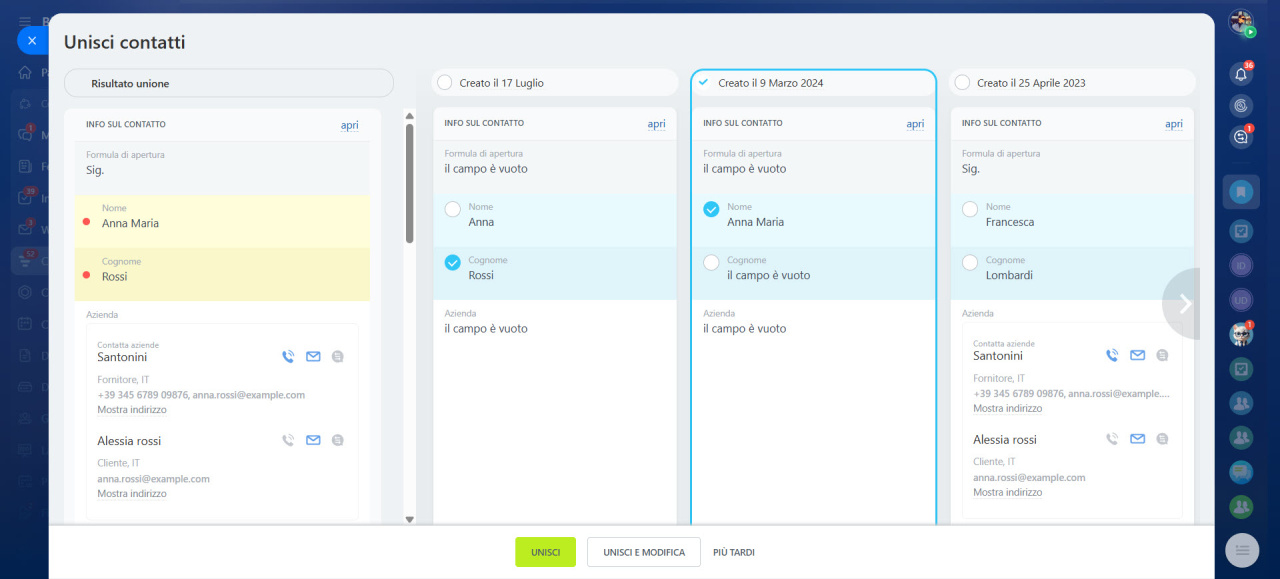
Task: Select the contact created il 9 Marzo 2024
Action: coord(703,83)
